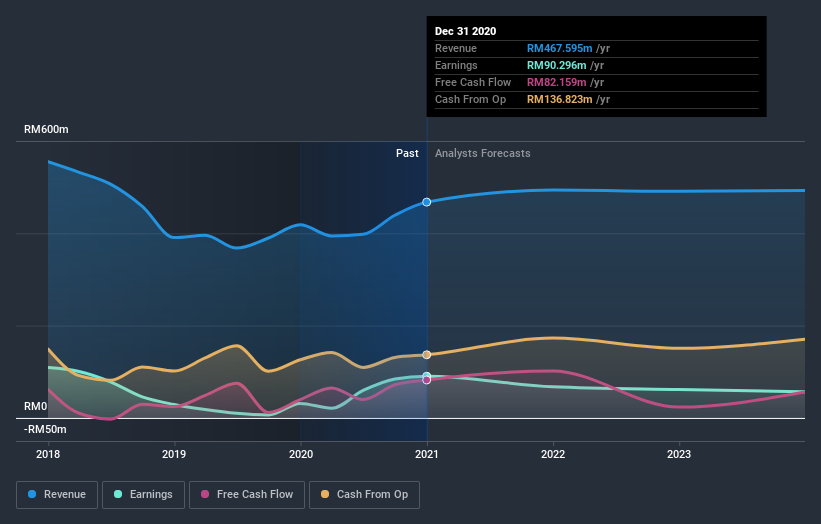821x524 pixels.
Task: Click the Earnings label in the tooltip
Action: 456,65
